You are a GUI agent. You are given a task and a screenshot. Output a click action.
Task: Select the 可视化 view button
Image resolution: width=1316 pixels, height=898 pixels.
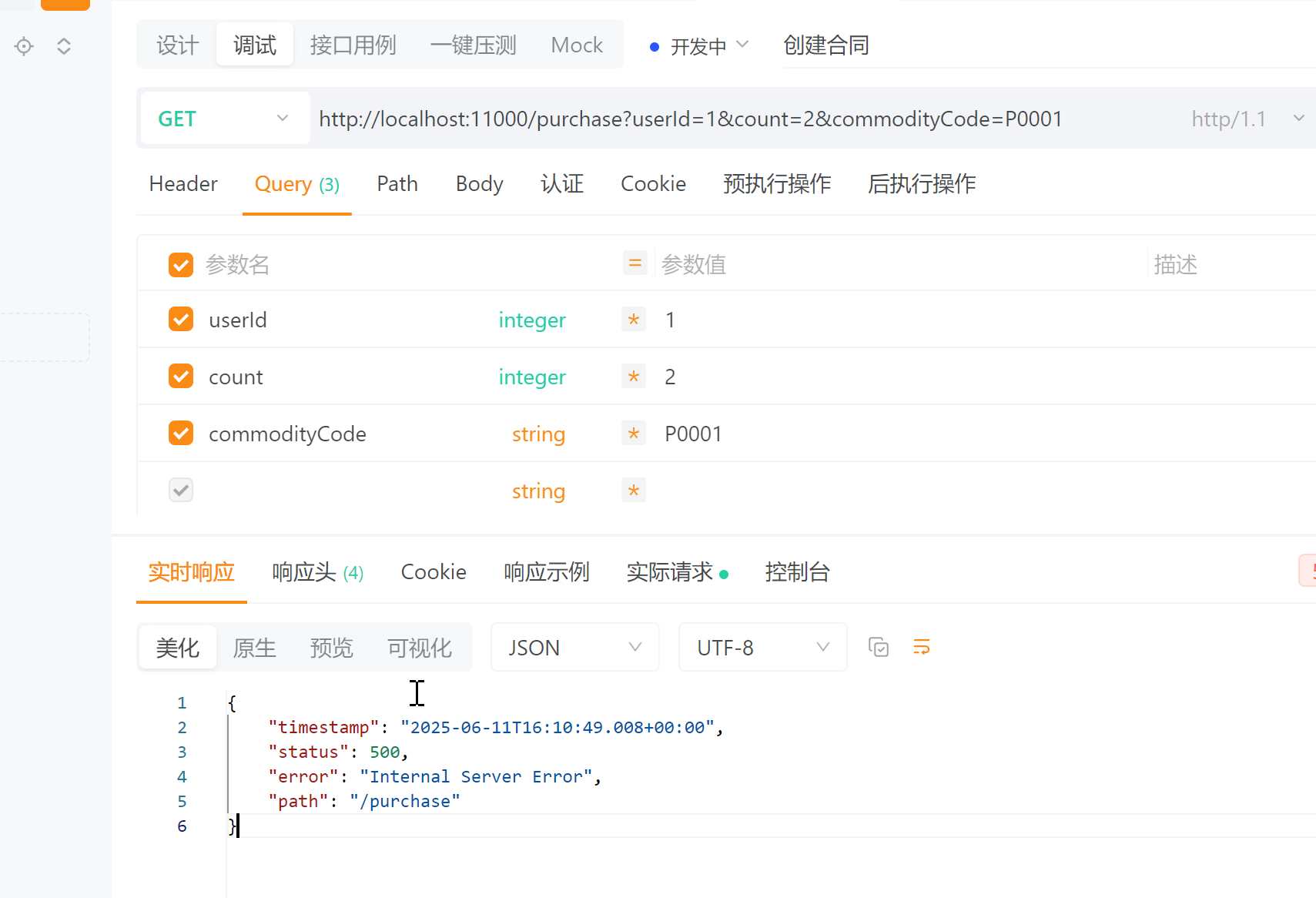click(419, 647)
